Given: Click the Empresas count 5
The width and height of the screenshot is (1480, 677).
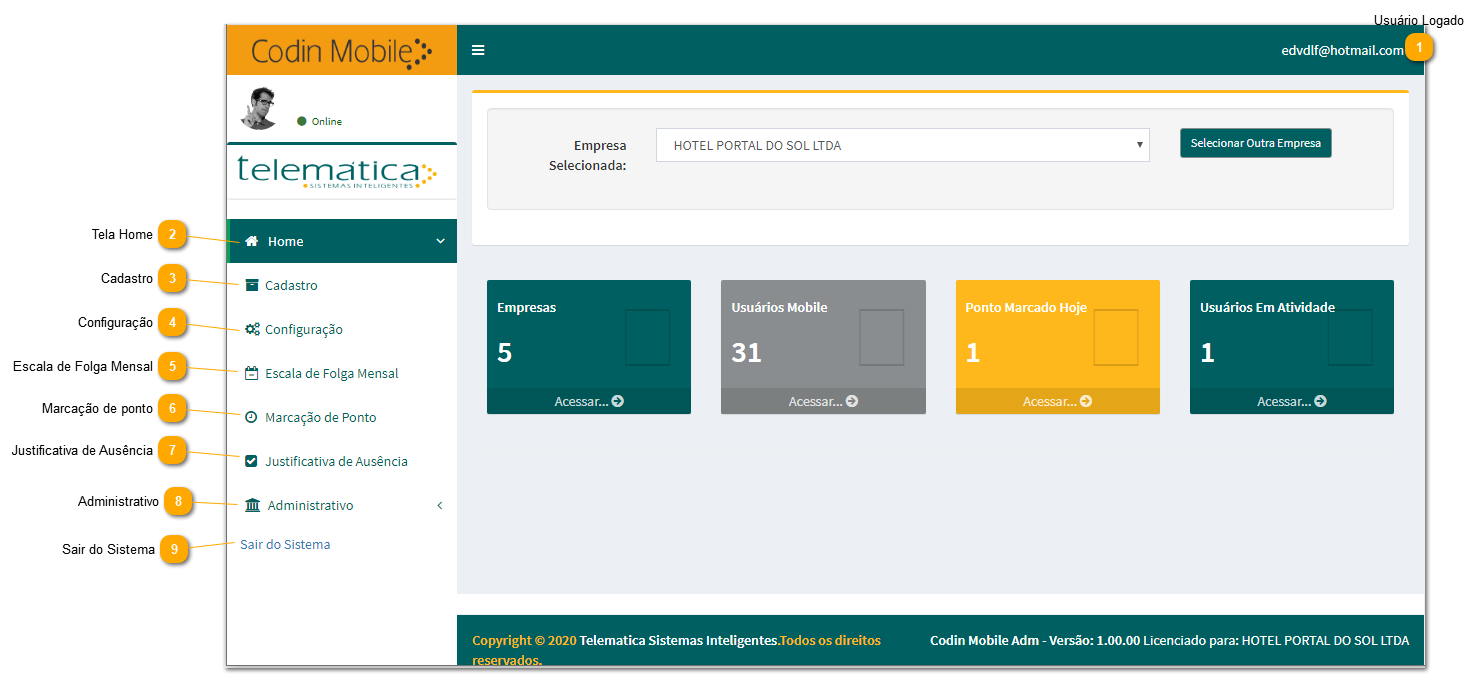Looking at the screenshot, I should pos(504,353).
